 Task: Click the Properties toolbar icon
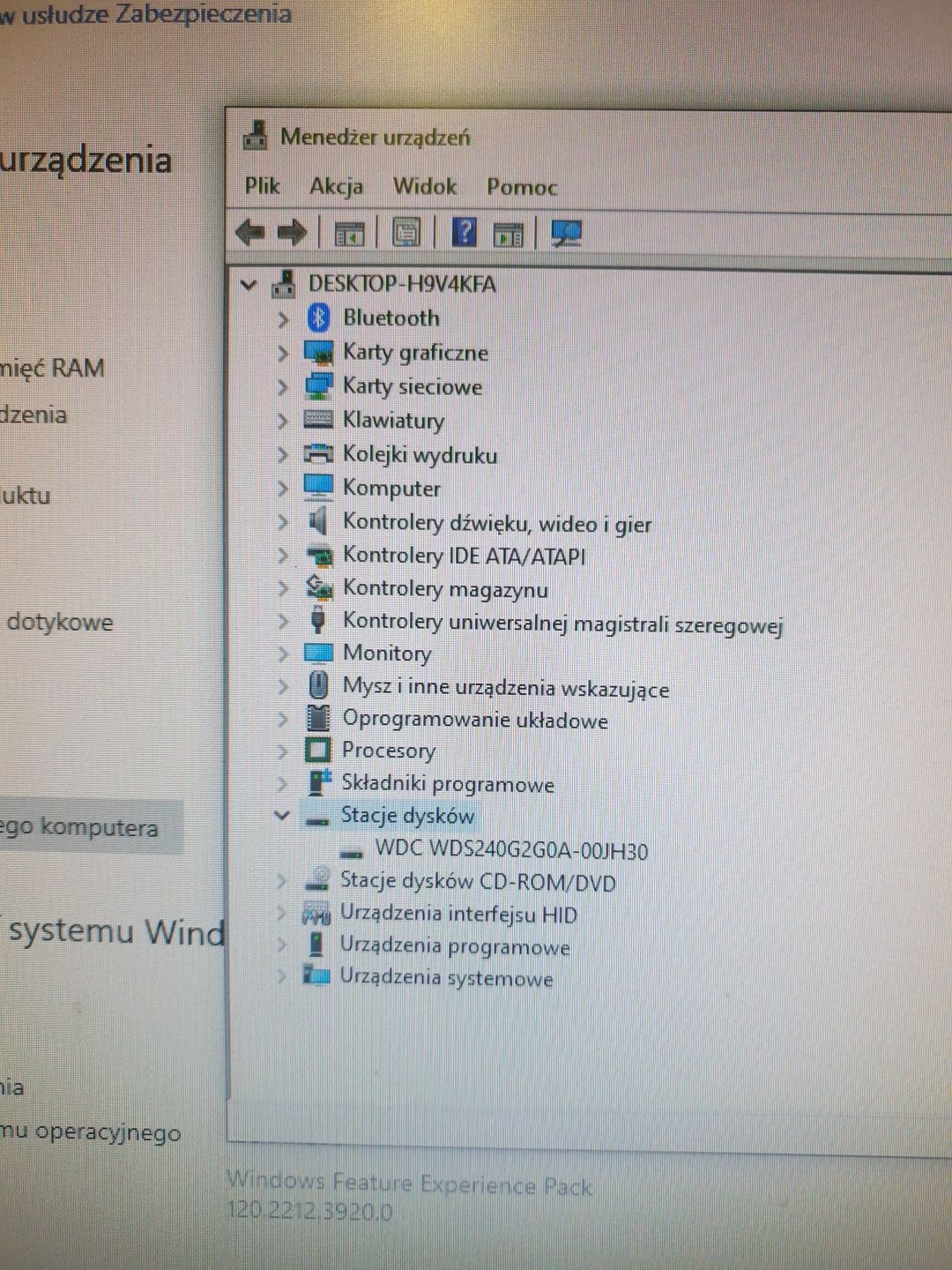click(x=406, y=233)
